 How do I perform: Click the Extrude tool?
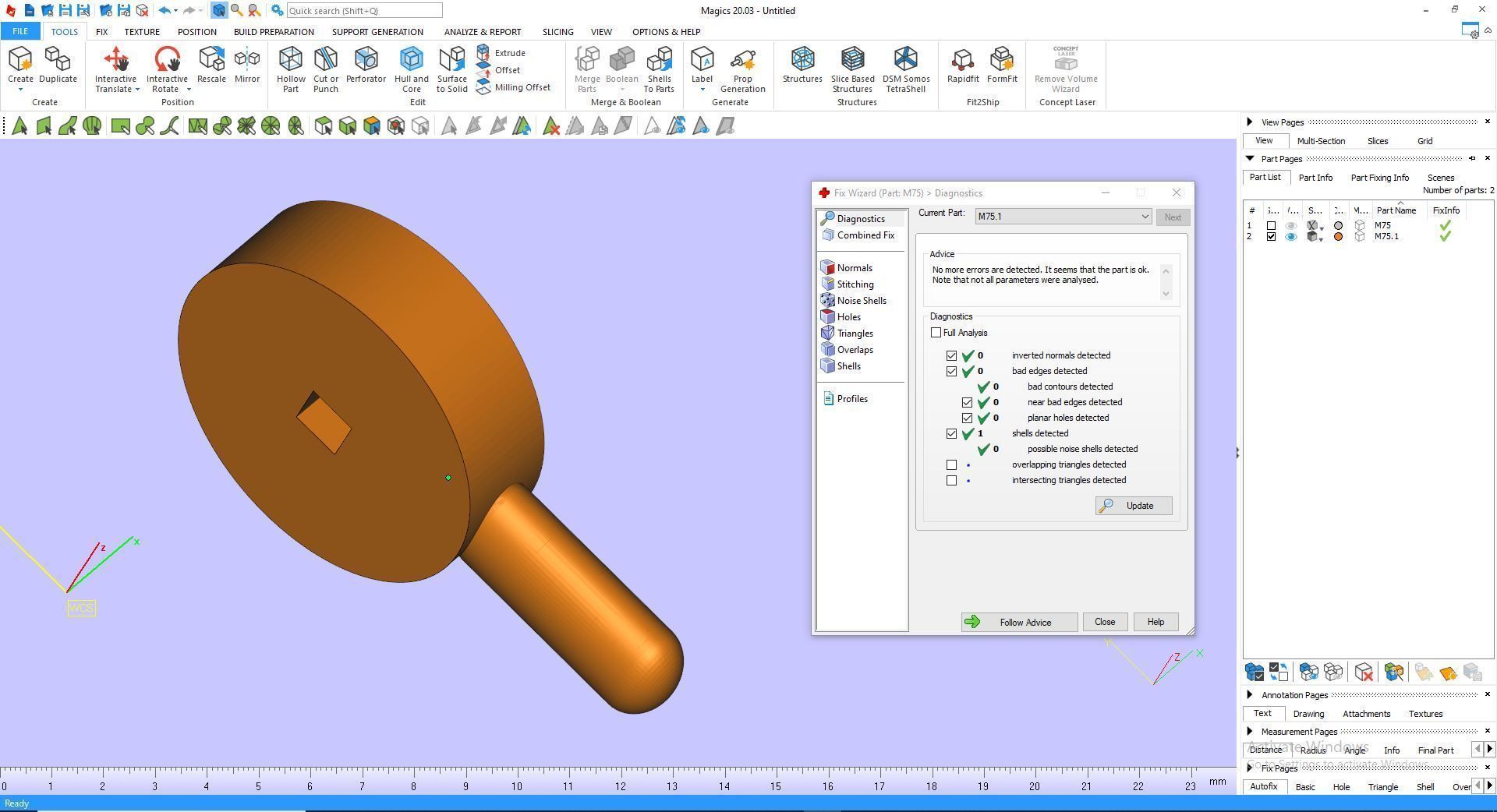pos(501,53)
